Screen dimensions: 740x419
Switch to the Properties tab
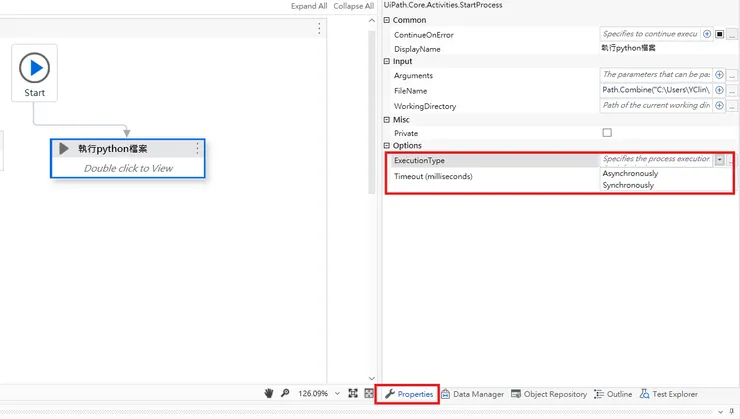click(x=409, y=394)
